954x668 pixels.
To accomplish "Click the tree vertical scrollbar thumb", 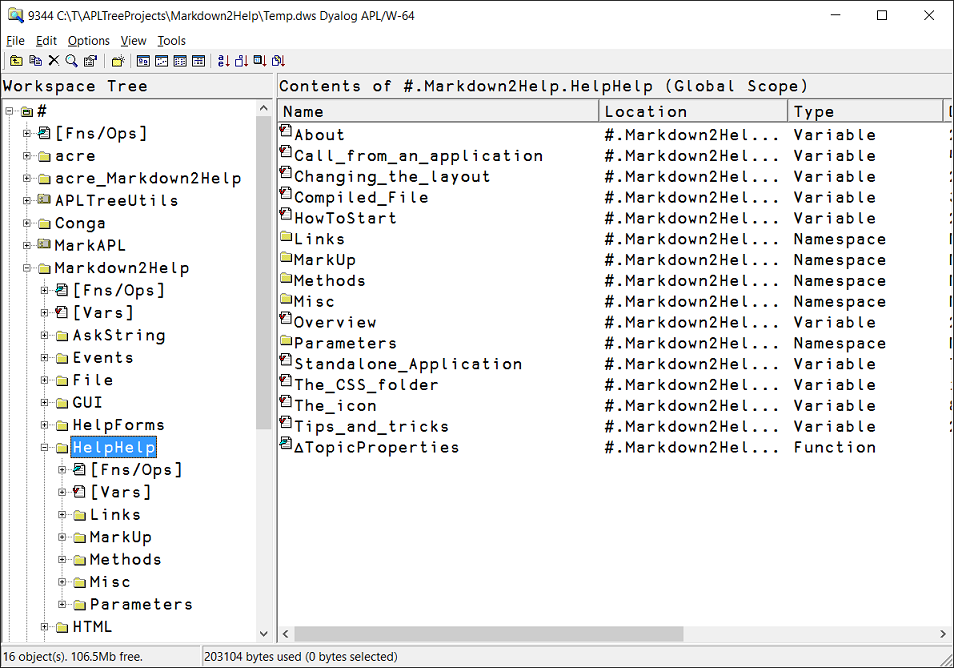I will 263,272.
